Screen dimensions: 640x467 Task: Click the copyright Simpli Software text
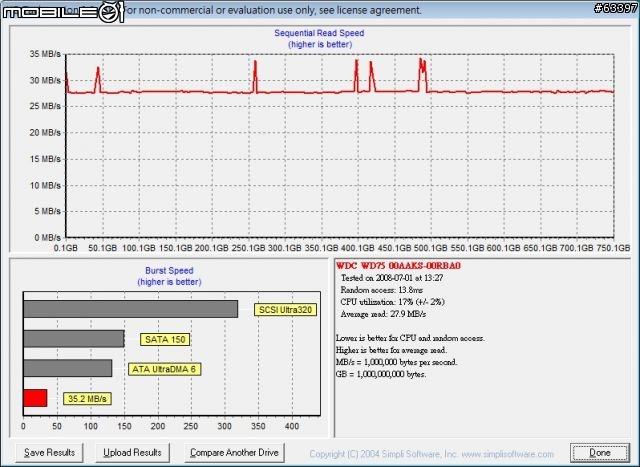point(431,454)
